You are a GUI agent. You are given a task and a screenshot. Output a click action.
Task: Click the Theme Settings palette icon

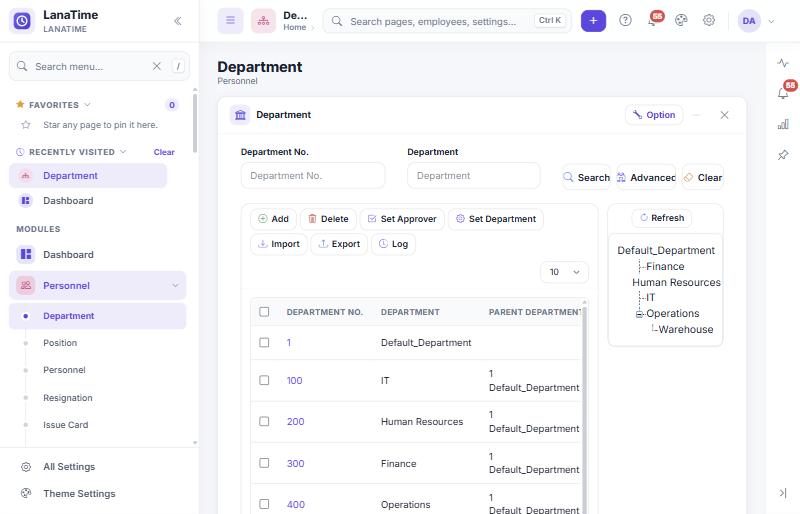point(26,494)
